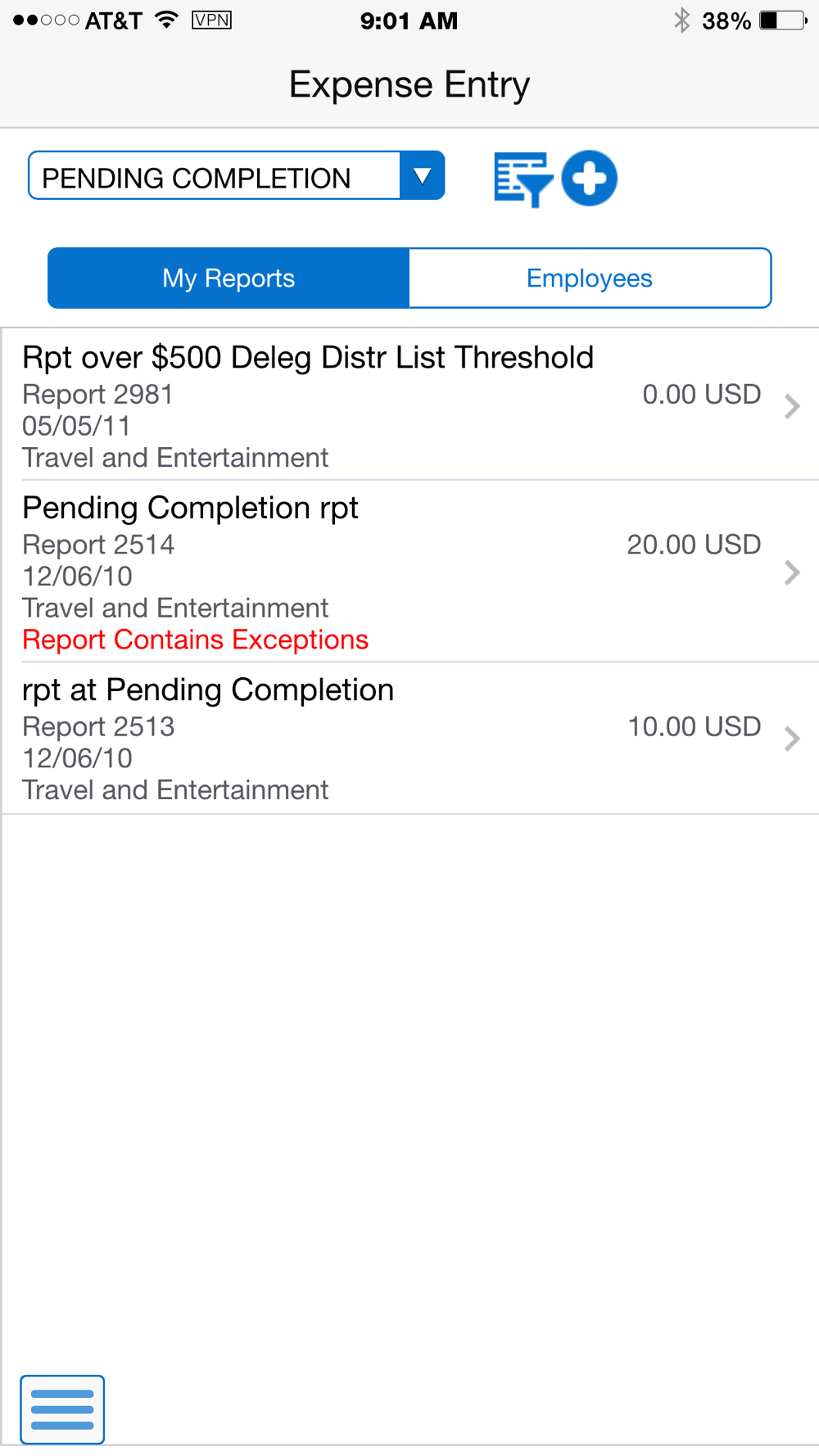Select rpt at Pending Completion entry
This screenshot has height=1456, width=819.
click(409, 739)
